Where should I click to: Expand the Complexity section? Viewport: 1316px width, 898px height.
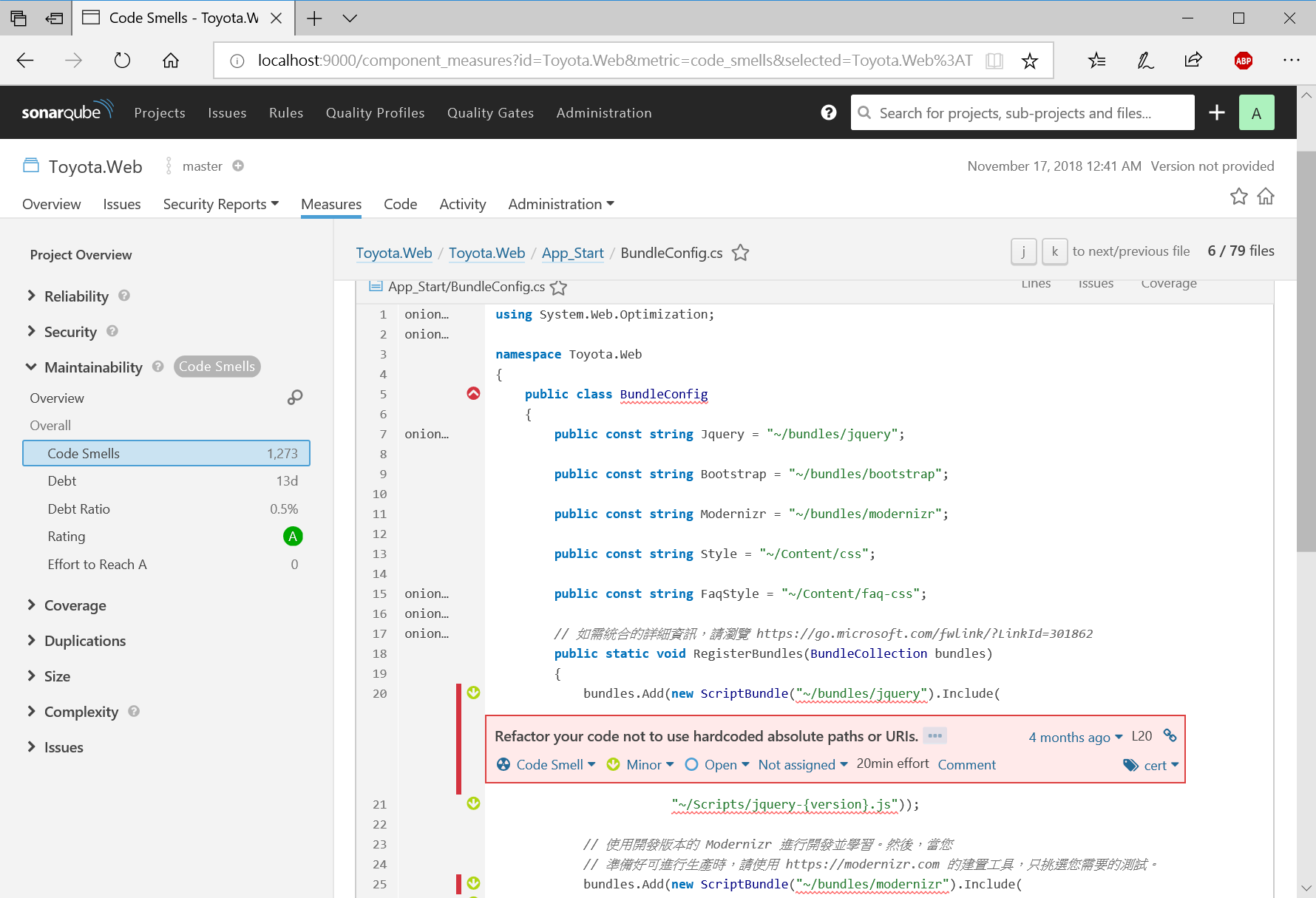click(72, 711)
